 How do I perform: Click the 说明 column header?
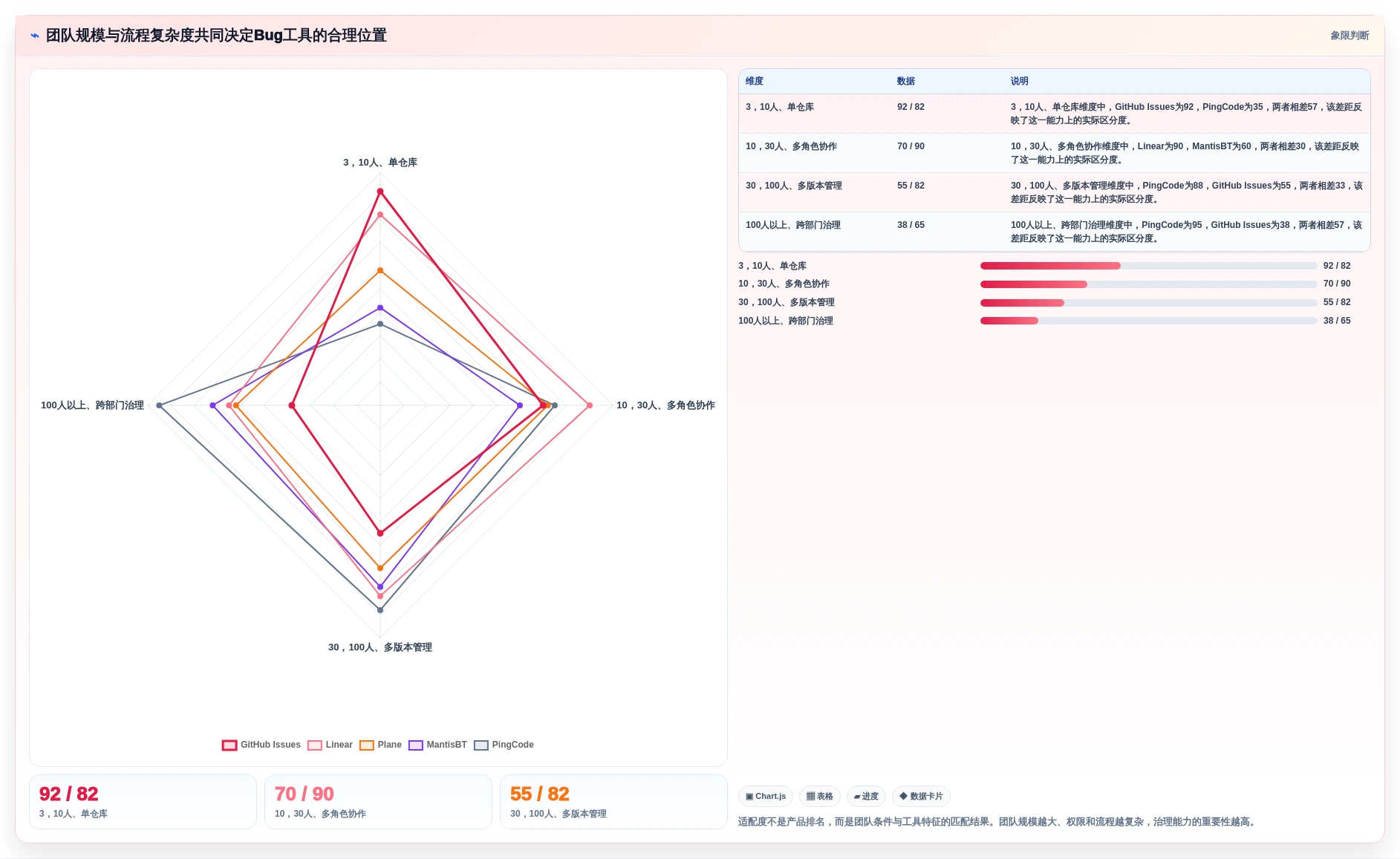click(1020, 81)
